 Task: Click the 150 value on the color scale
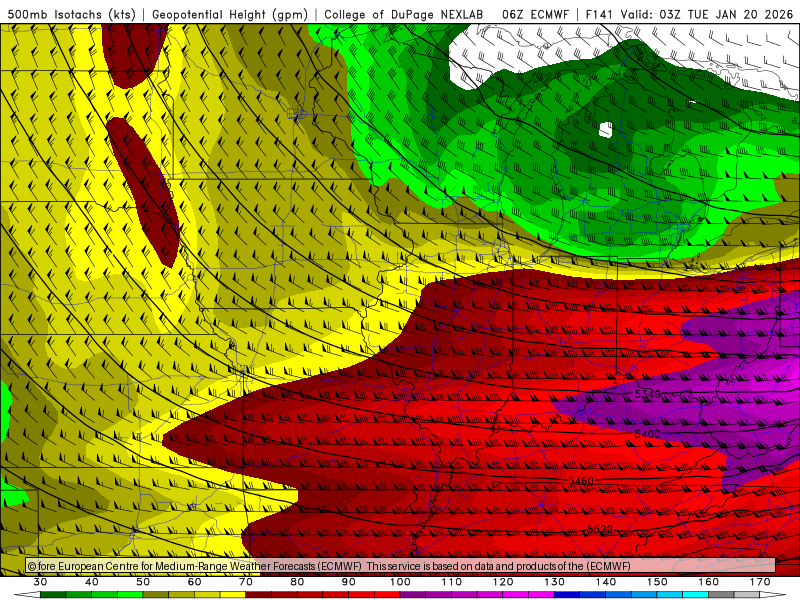pyautogui.click(x=657, y=582)
